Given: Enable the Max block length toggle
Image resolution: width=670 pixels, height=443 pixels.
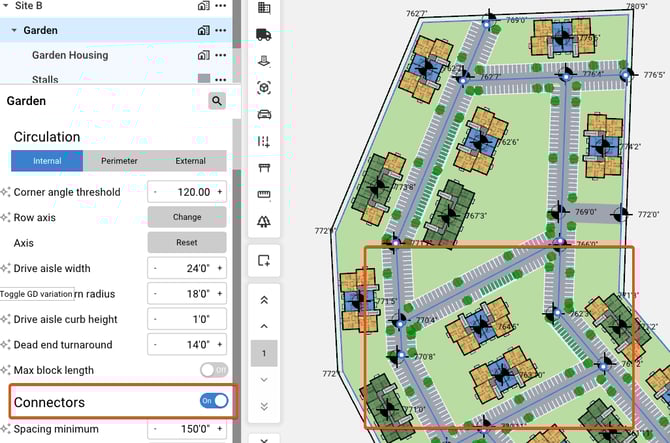Looking at the screenshot, I should pos(214,370).
